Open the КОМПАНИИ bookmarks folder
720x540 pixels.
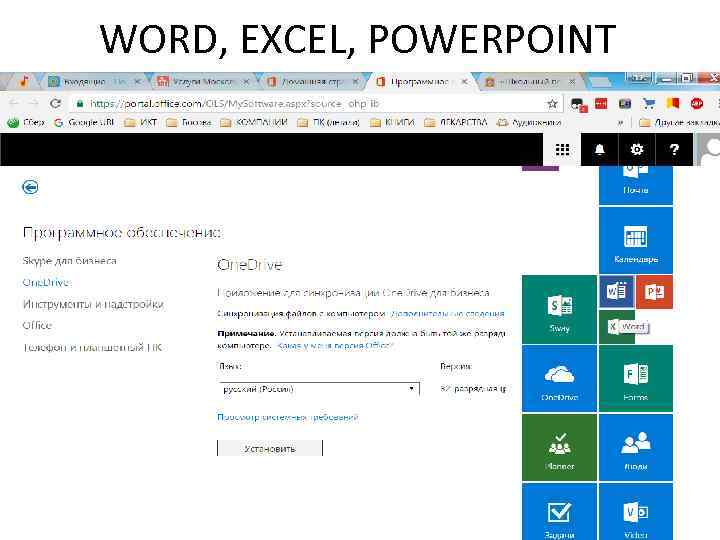click(254, 123)
